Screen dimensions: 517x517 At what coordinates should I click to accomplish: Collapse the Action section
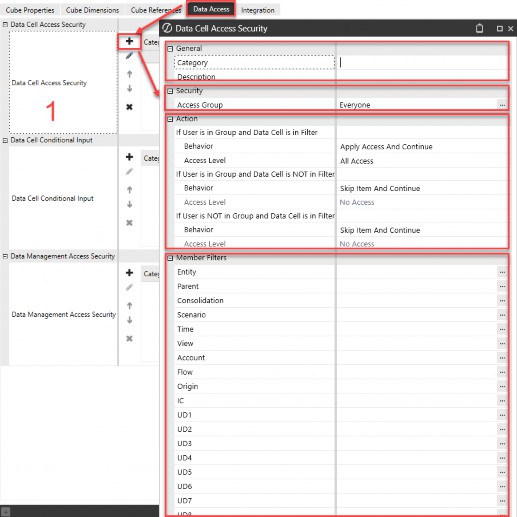[170, 119]
